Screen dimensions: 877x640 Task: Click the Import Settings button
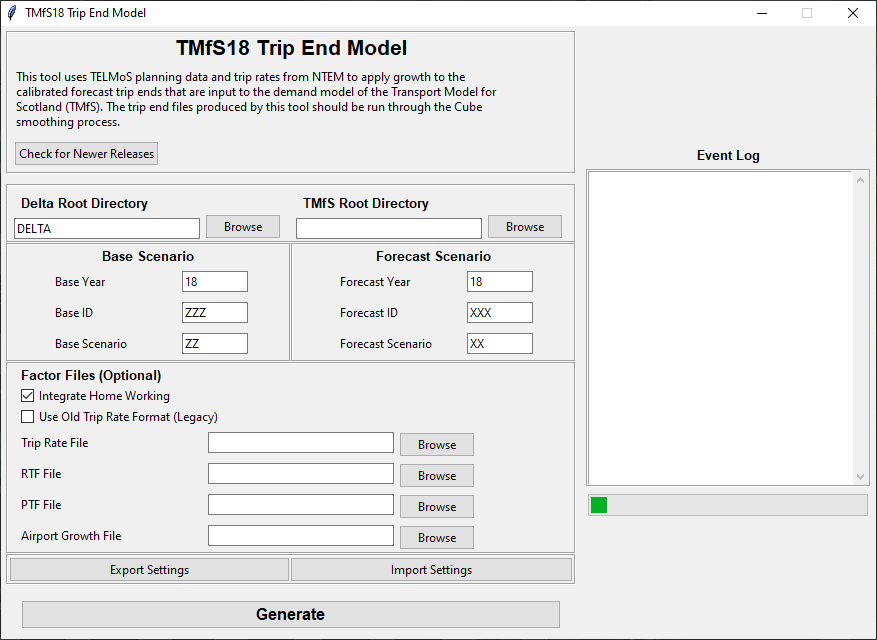[431, 570]
